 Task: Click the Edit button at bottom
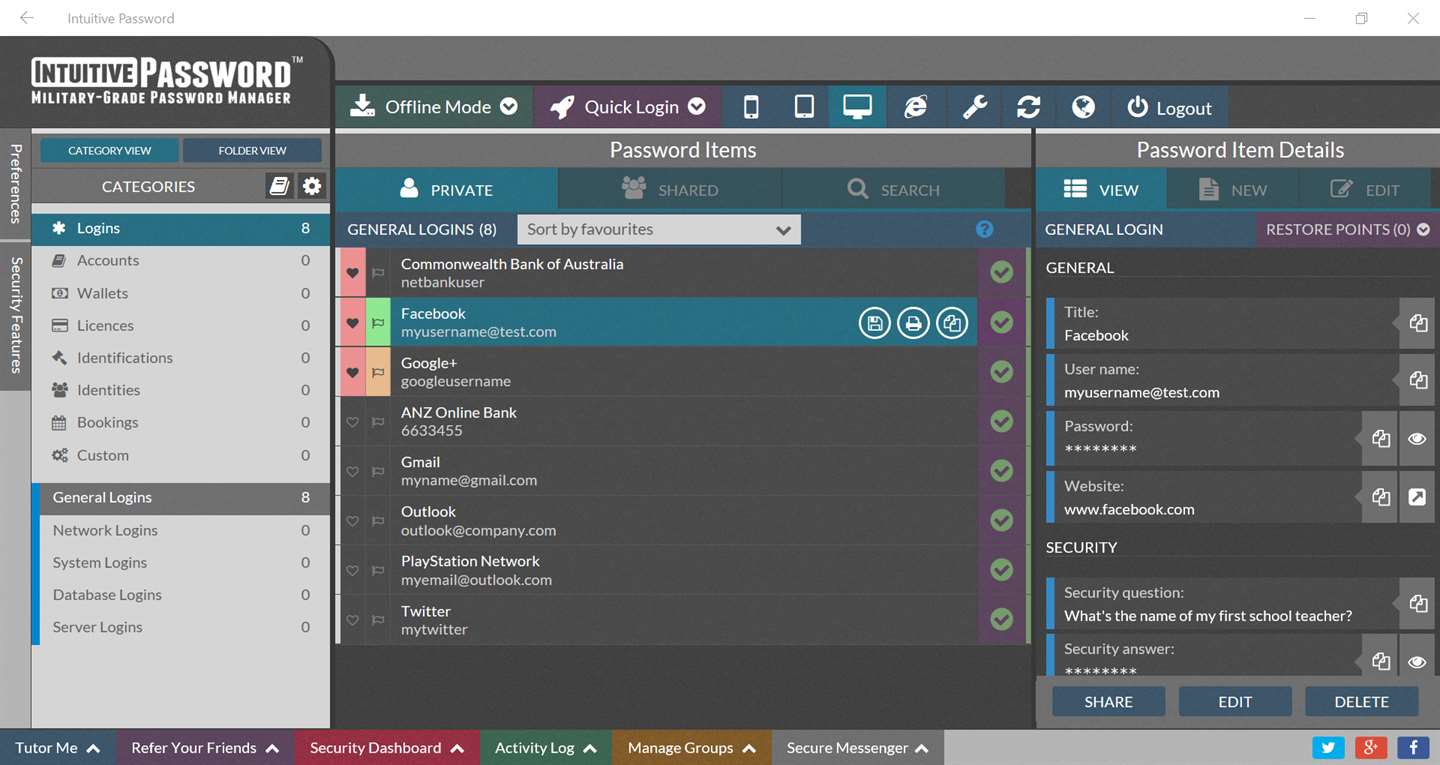(1235, 701)
